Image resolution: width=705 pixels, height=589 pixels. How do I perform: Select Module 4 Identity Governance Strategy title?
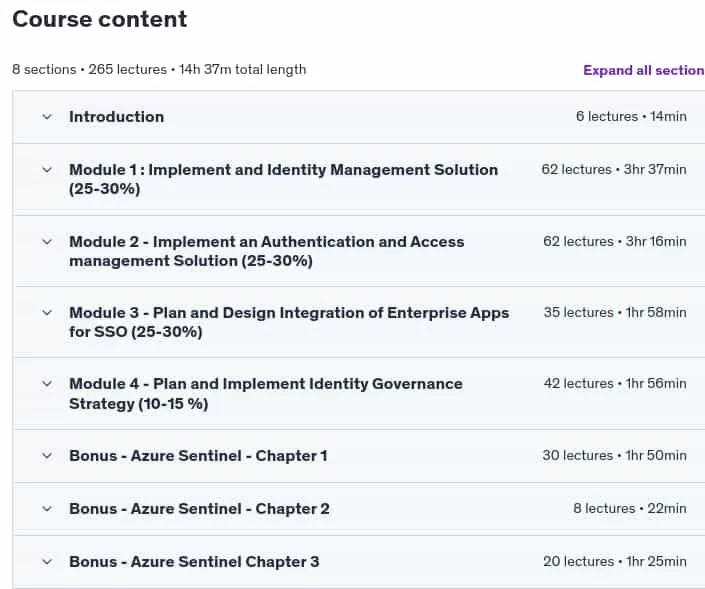point(266,393)
